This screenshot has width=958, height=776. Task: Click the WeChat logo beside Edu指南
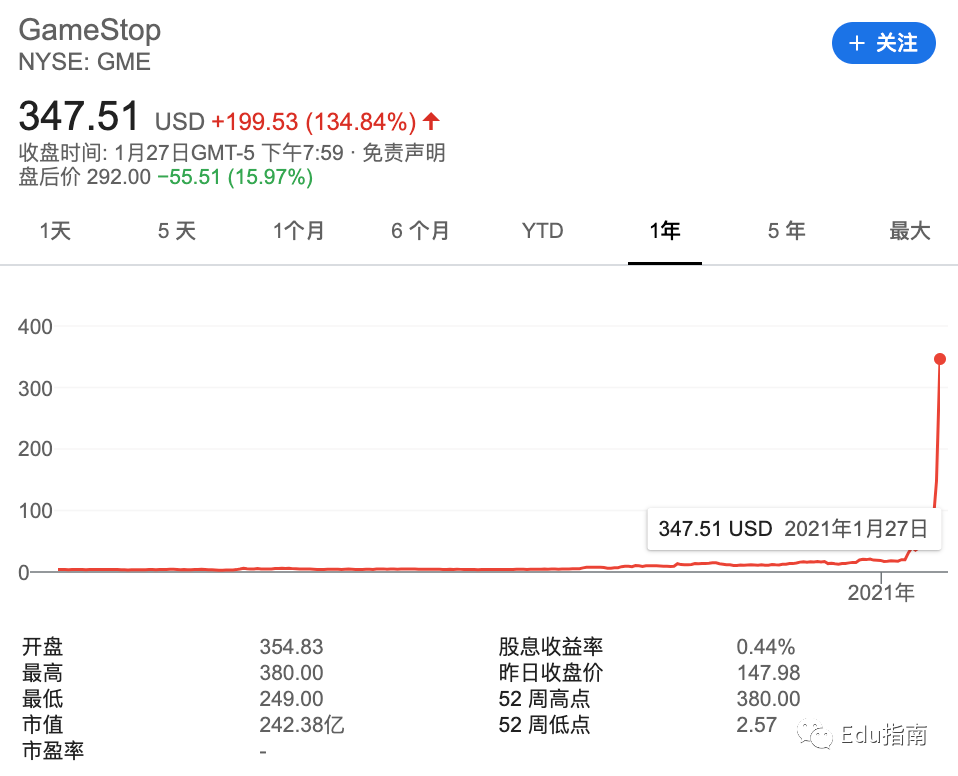point(822,737)
